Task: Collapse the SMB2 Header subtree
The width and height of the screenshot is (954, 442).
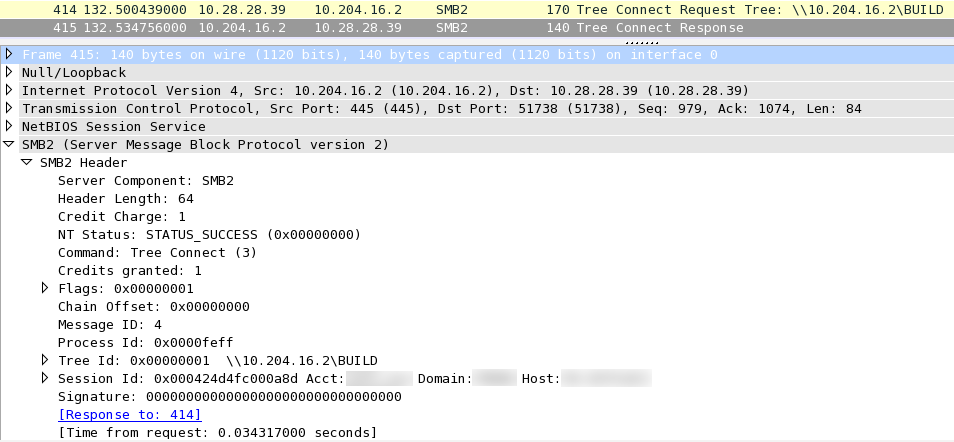Action: coord(27,163)
